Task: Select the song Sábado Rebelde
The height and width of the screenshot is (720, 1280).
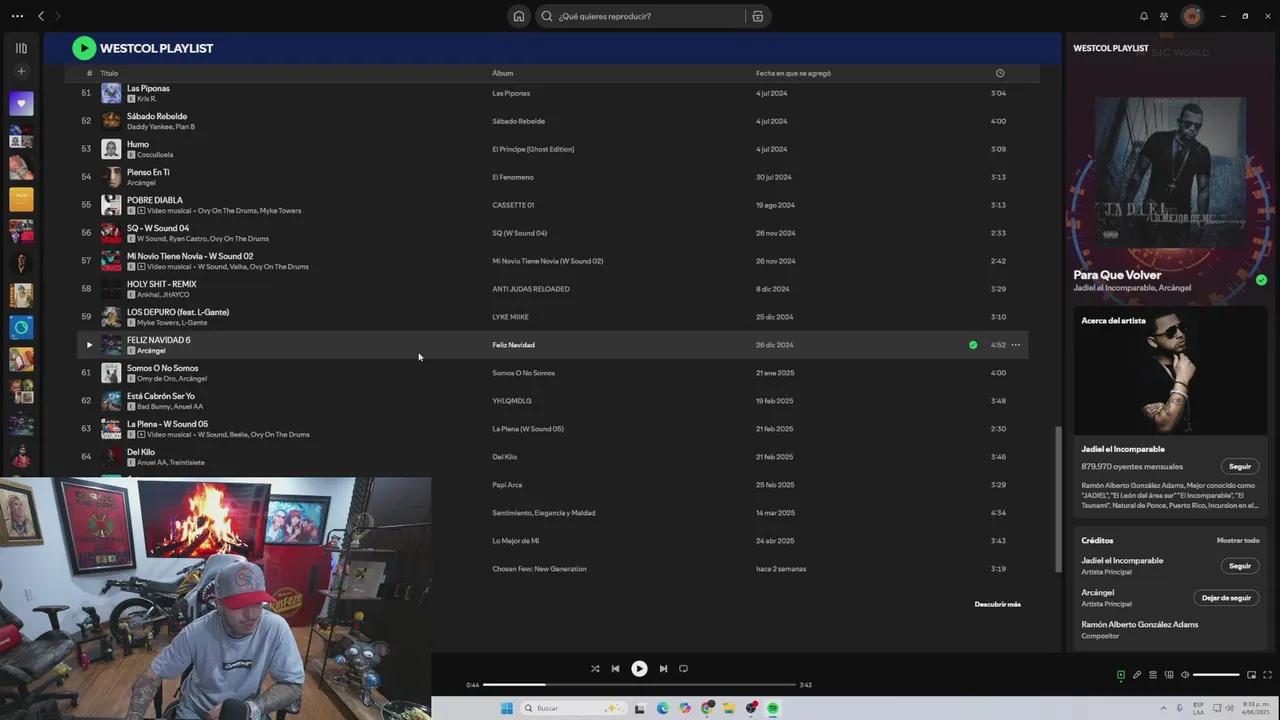Action: (x=157, y=116)
